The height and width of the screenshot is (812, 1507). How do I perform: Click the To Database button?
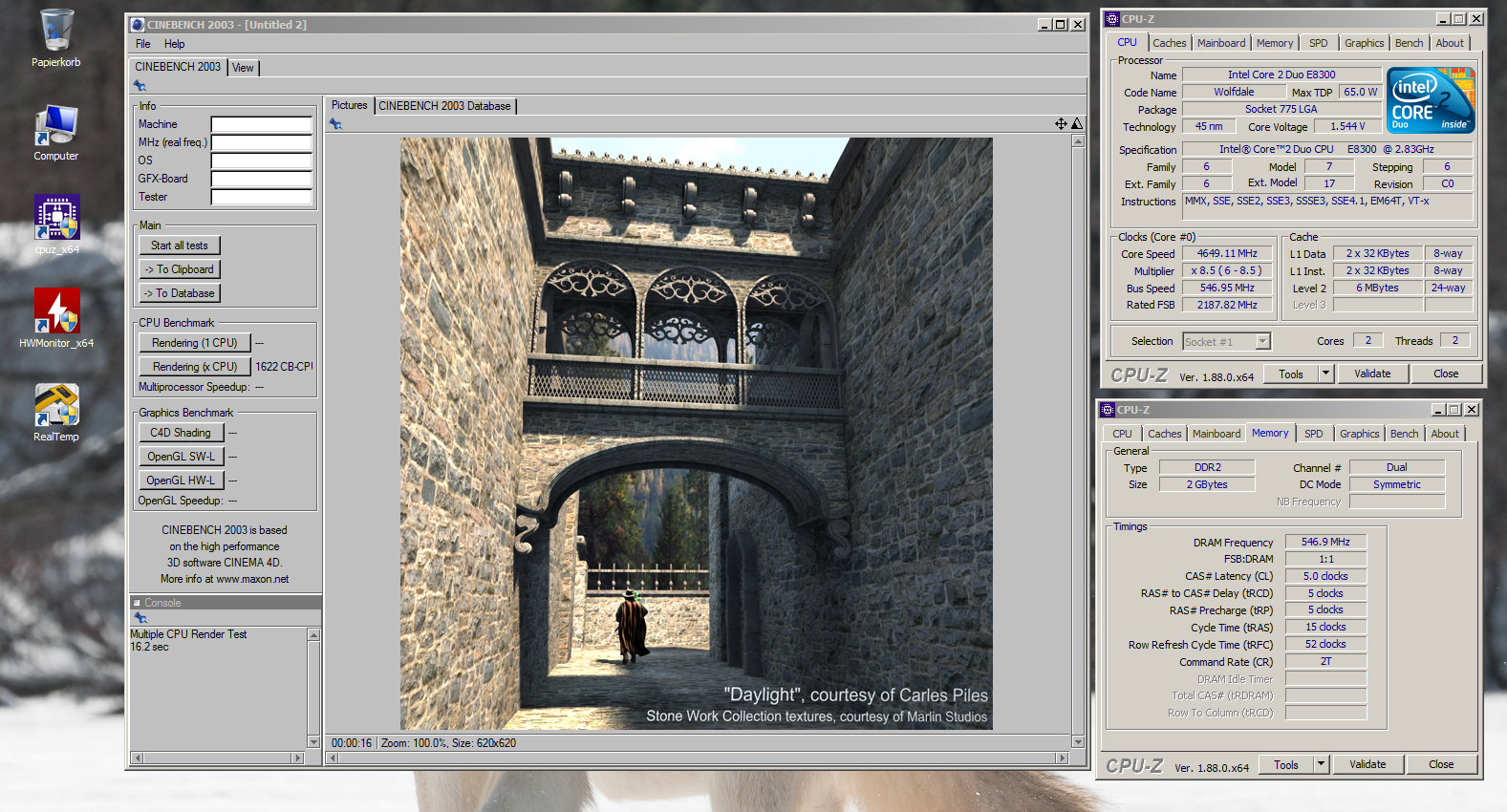tap(180, 293)
